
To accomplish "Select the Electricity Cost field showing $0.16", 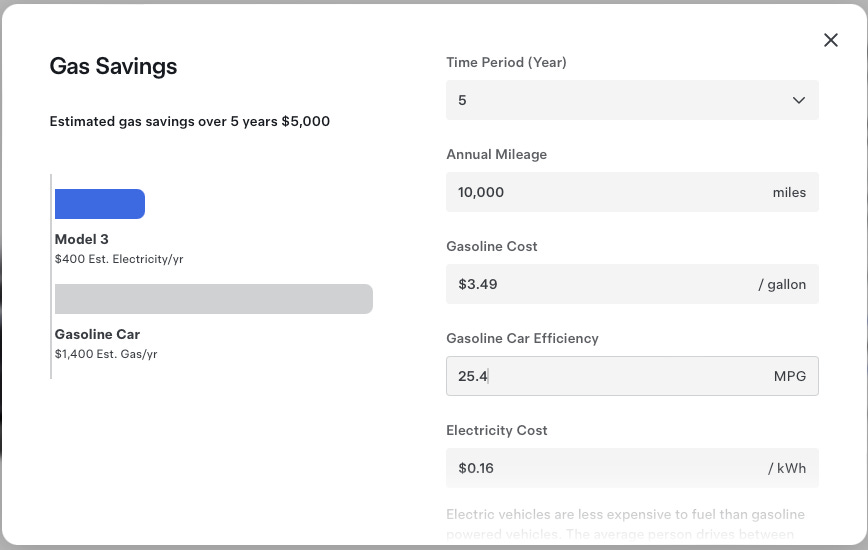I will (600, 468).
